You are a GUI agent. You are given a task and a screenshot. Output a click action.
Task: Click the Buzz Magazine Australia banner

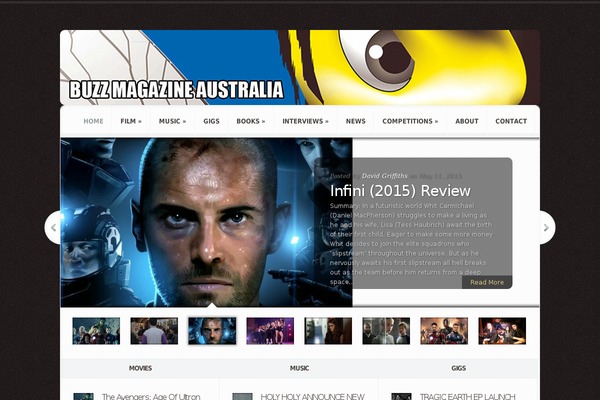(300, 67)
